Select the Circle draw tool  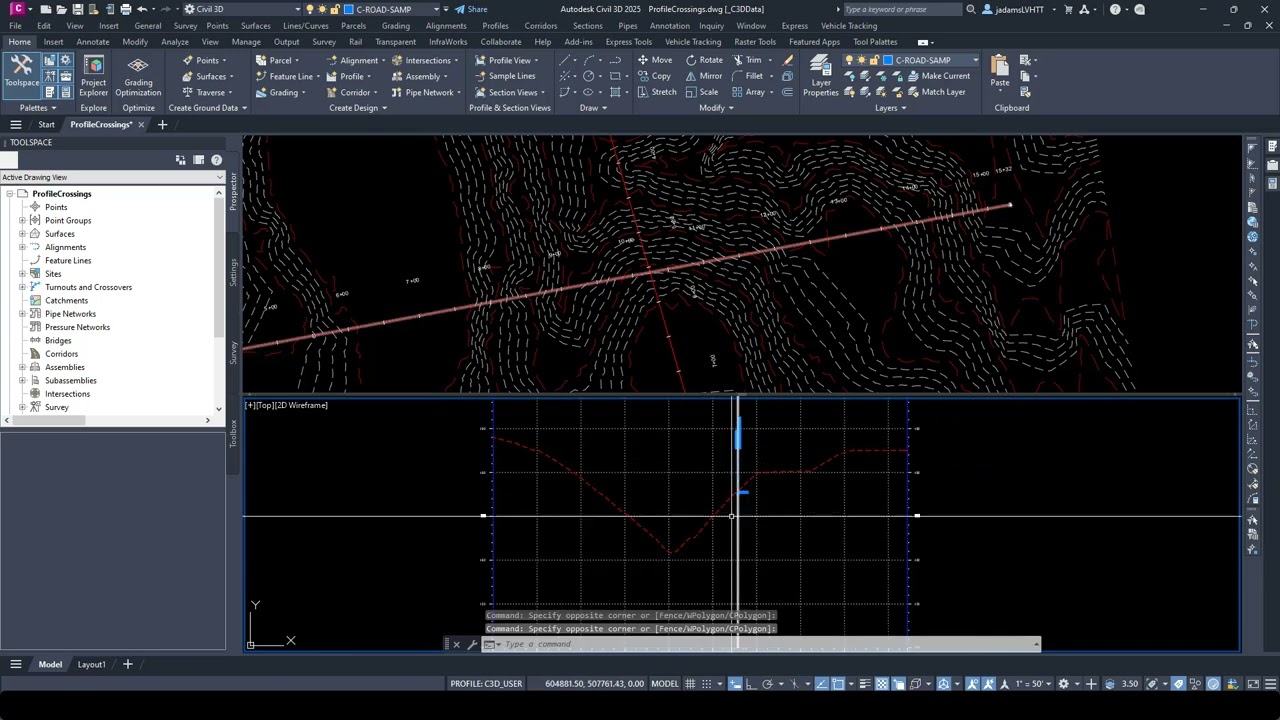(x=589, y=76)
